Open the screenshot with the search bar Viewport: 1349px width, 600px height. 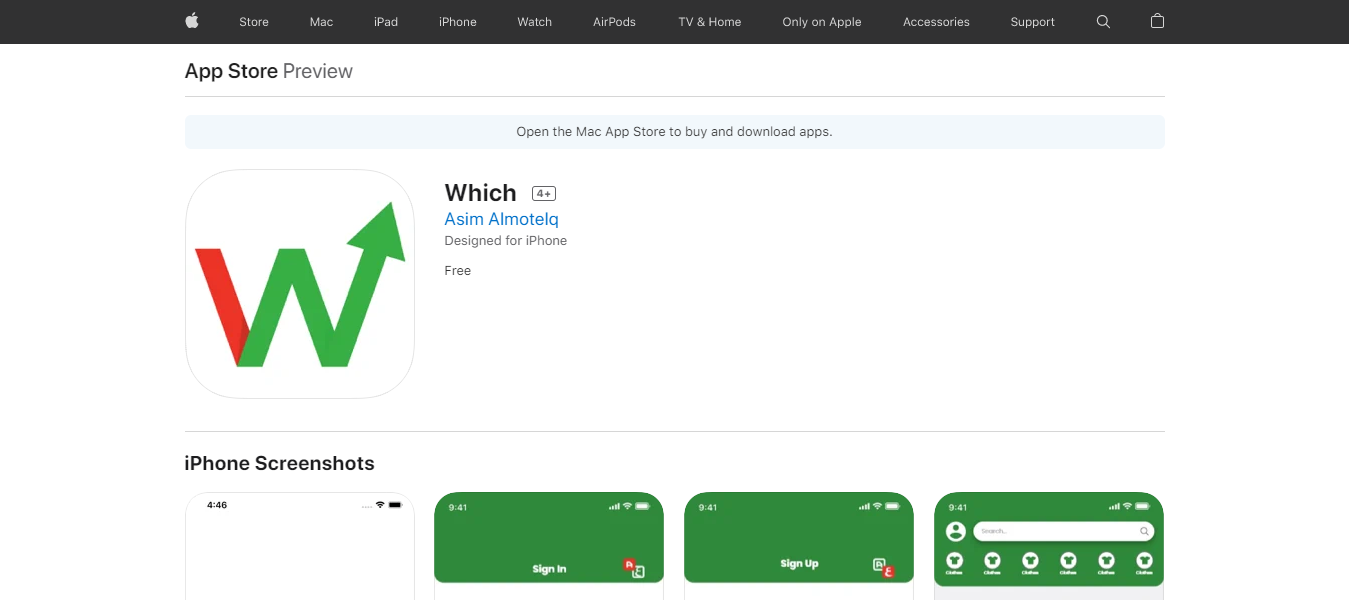[x=1049, y=546]
